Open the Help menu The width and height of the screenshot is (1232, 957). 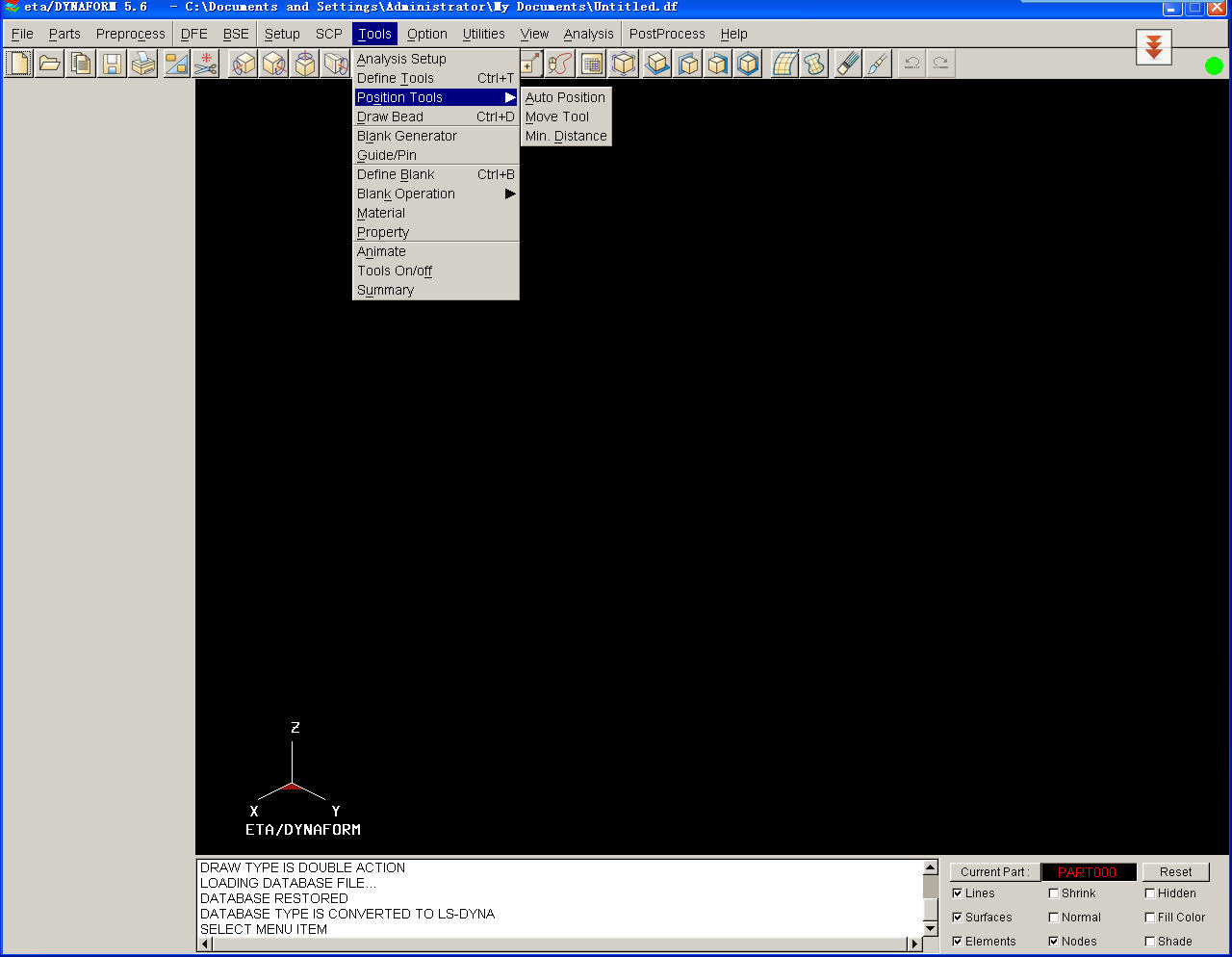733,34
